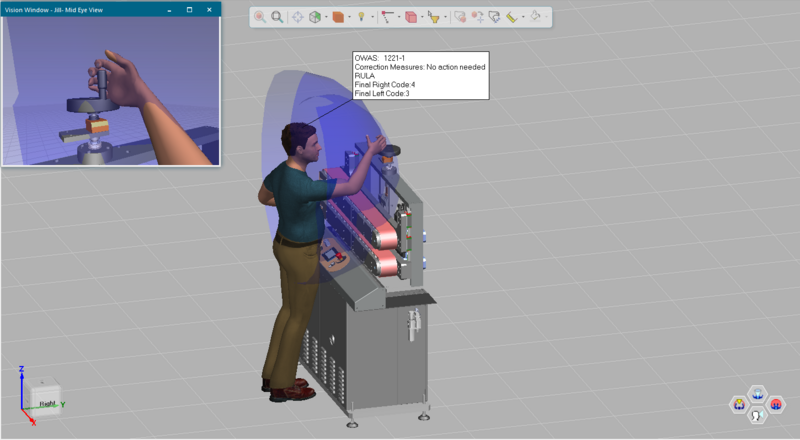800x440 pixels.
Task: Maximize the Vision Window
Action: [x=189, y=10]
